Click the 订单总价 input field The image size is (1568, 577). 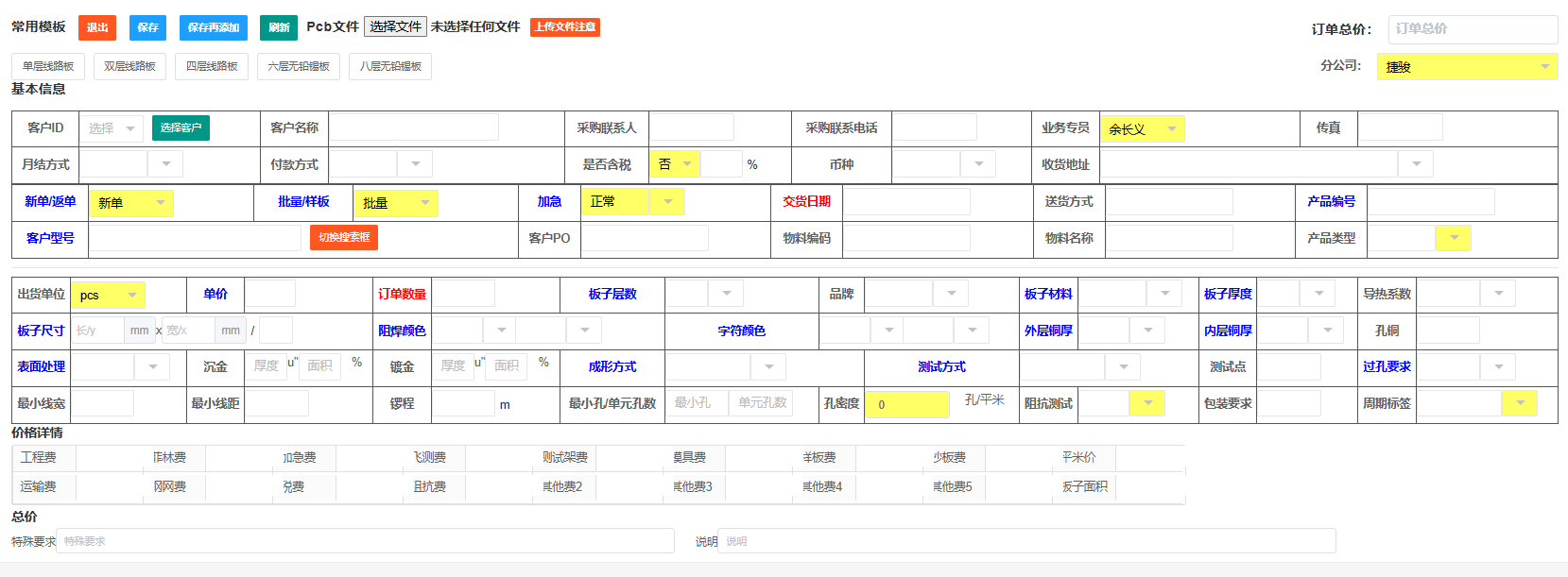click(x=1473, y=29)
